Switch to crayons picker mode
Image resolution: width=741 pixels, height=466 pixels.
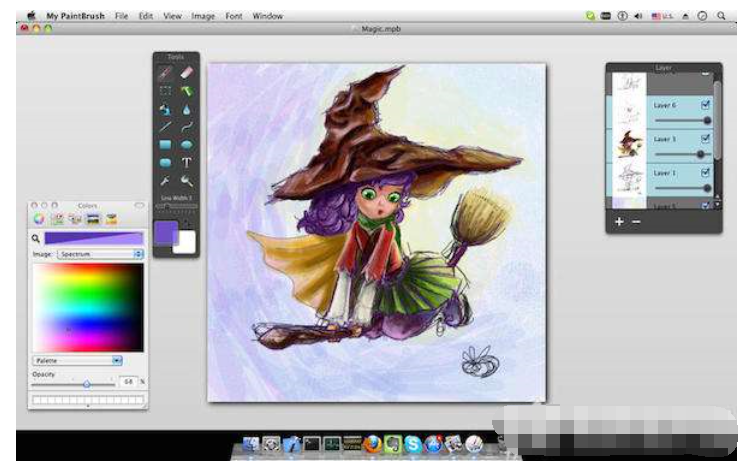click(x=111, y=219)
